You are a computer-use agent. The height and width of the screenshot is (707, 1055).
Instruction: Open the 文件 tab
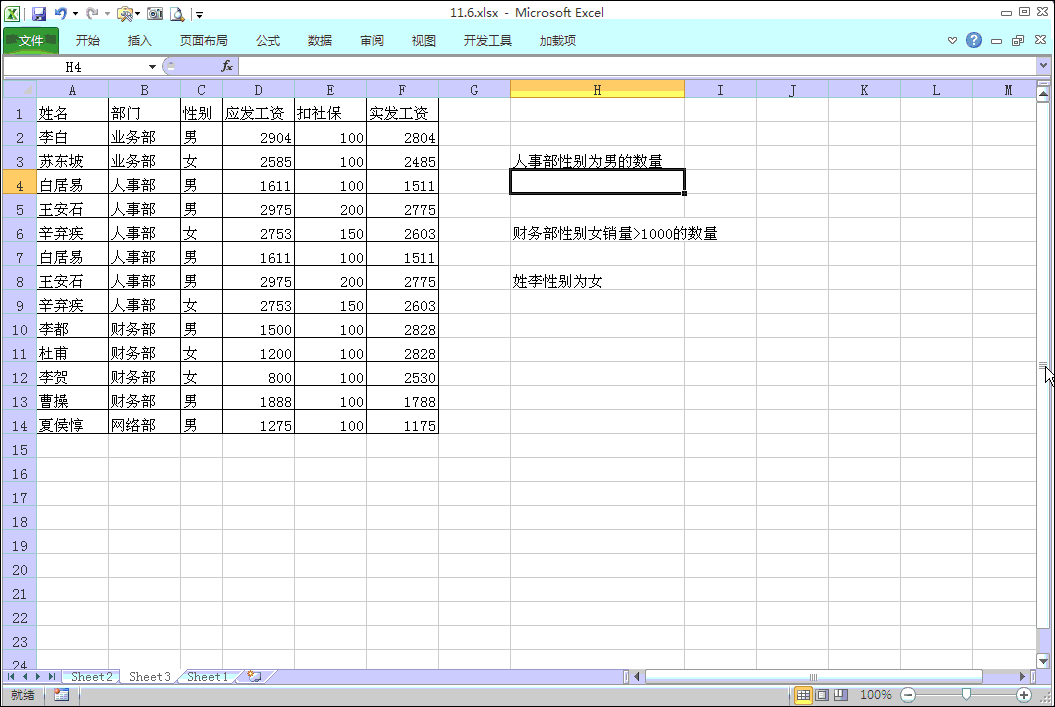point(31,40)
